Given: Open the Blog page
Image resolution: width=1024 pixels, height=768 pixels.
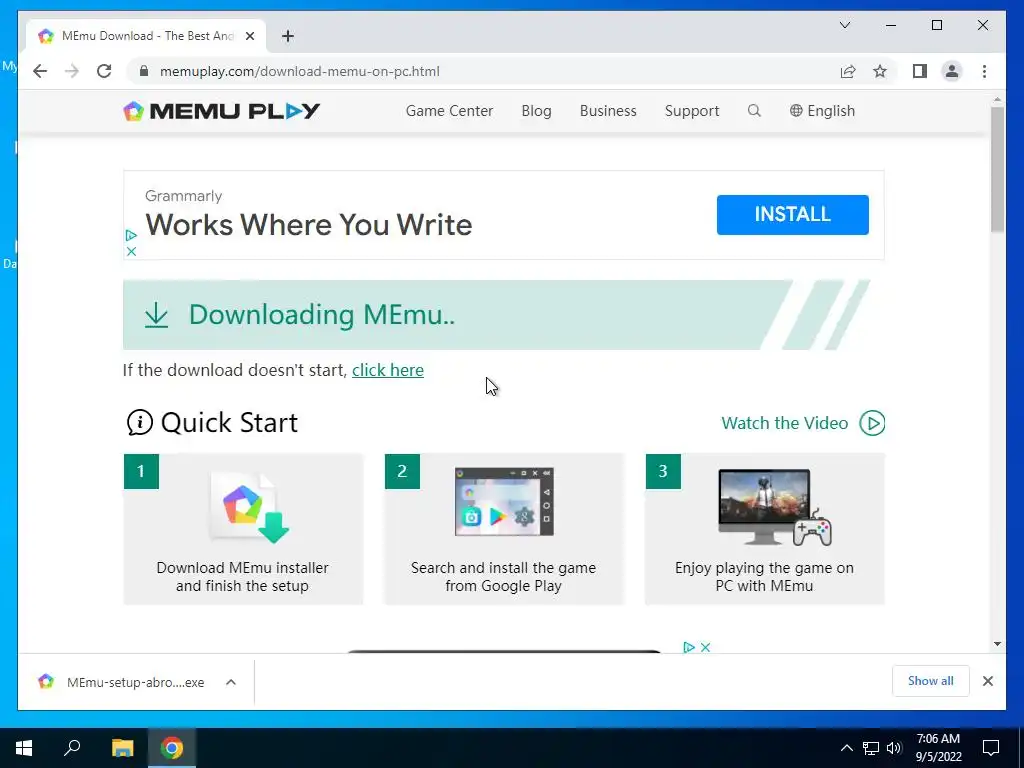Looking at the screenshot, I should (x=536, y=111).
